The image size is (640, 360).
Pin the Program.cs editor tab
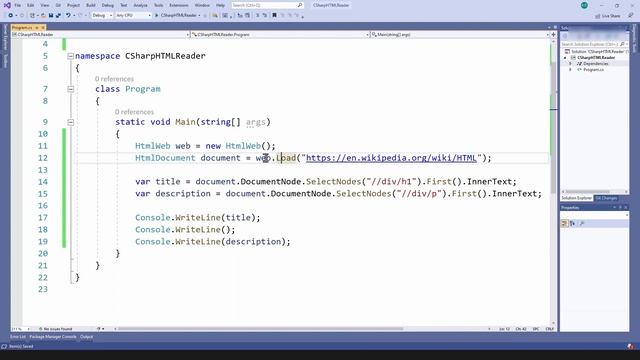pos(37,28)
